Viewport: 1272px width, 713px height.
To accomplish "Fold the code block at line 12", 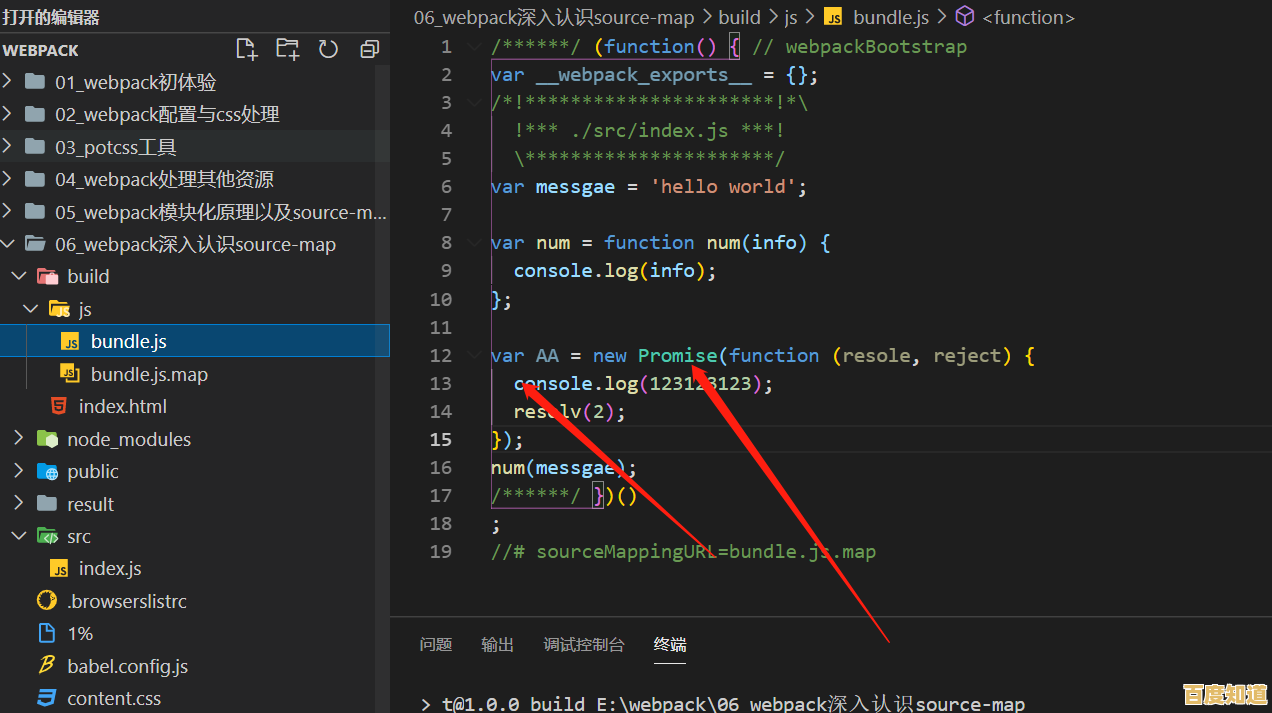I will (x=474, y=355).
